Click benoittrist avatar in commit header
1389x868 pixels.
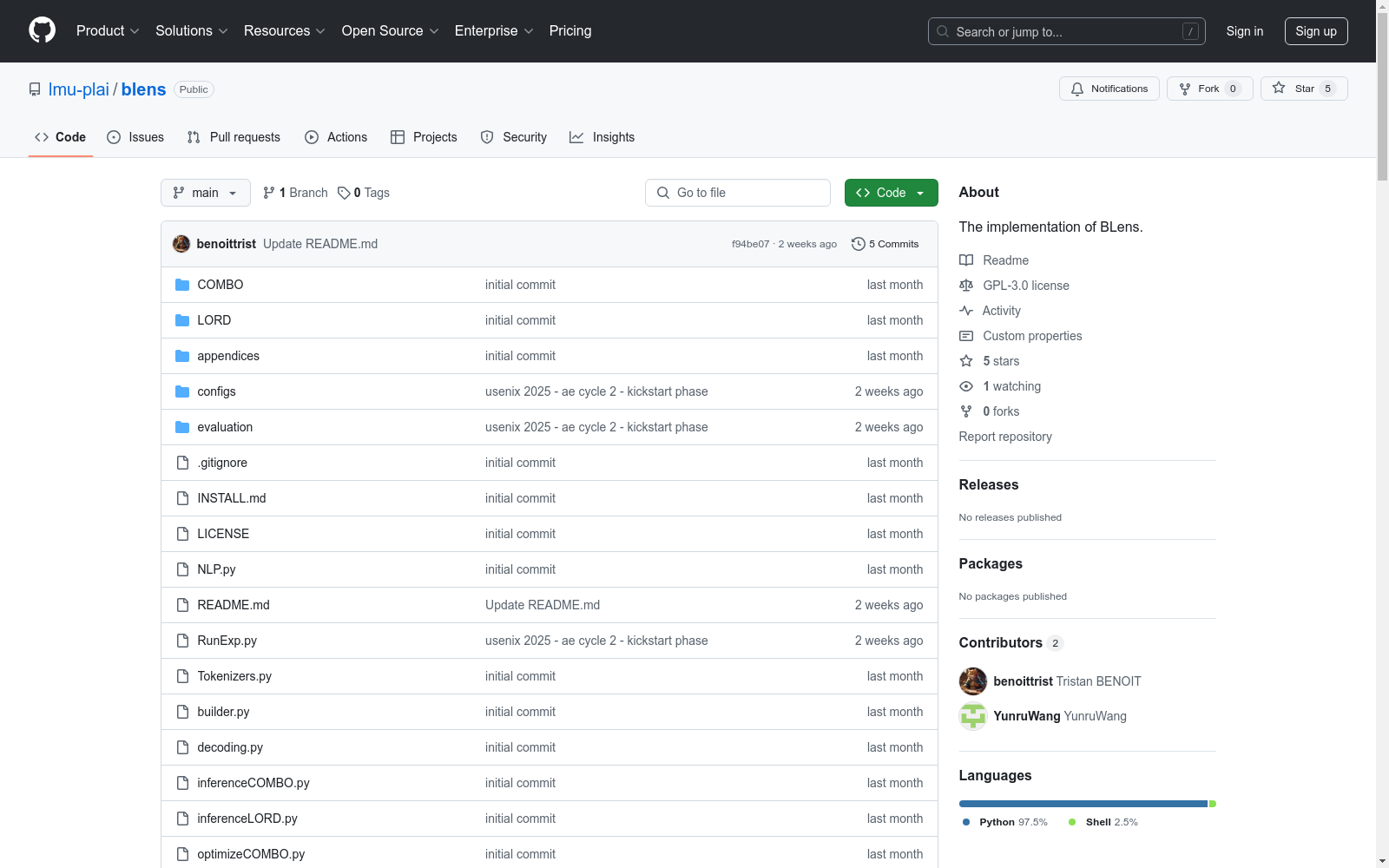coord(181,244)
